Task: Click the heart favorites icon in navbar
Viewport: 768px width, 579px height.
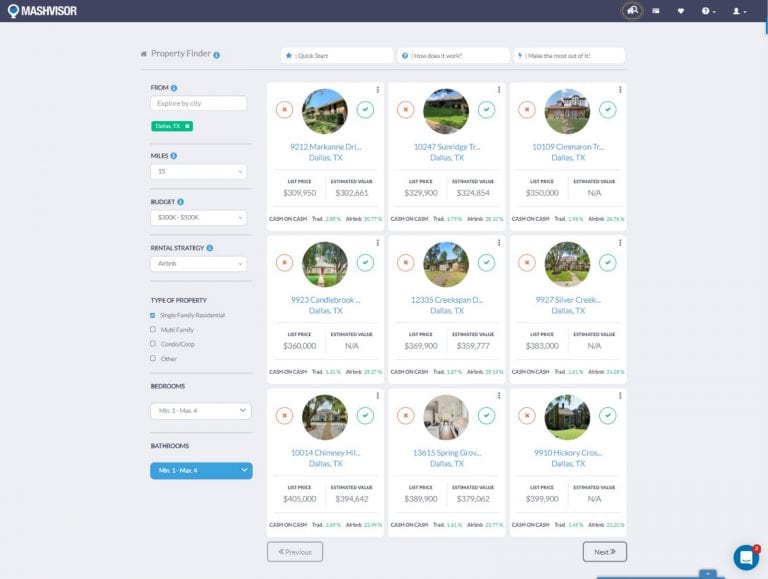Action: pyautogui.click(x=681, y=11)
